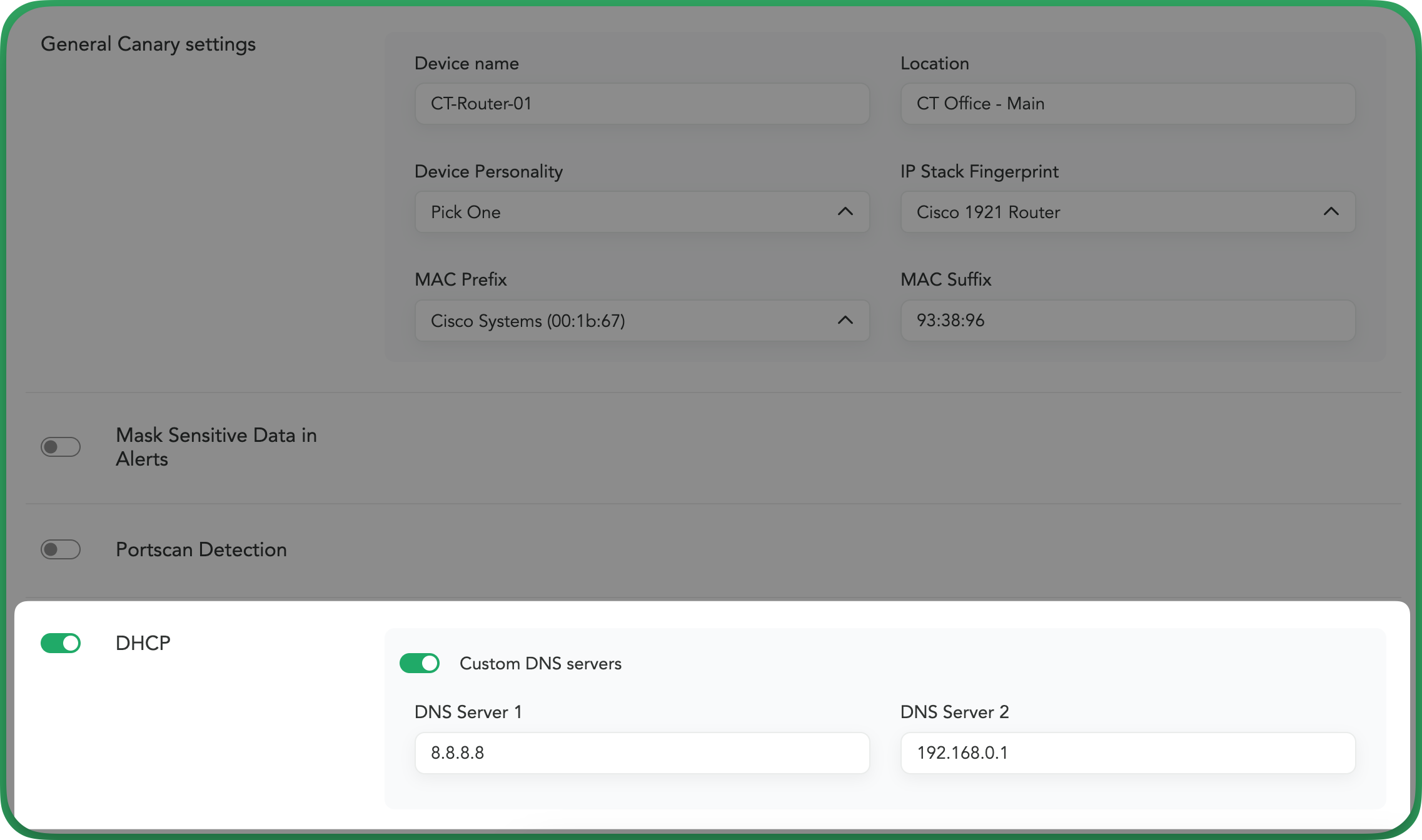Click the DHCP label text
Viewport: 1422px width, 840px height.
pos(143,643)
